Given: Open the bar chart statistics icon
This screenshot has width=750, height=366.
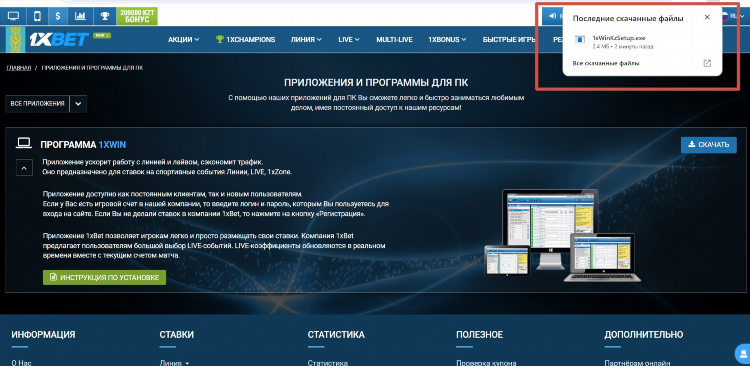Looking at the screenshot, I should click(x=80, y=16).
